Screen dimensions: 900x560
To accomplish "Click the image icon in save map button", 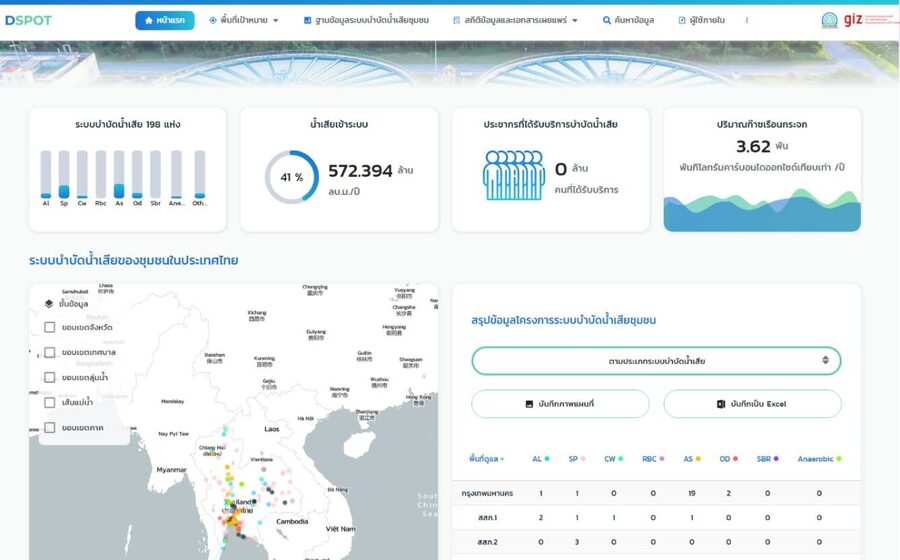I will (x=529, y=404).
